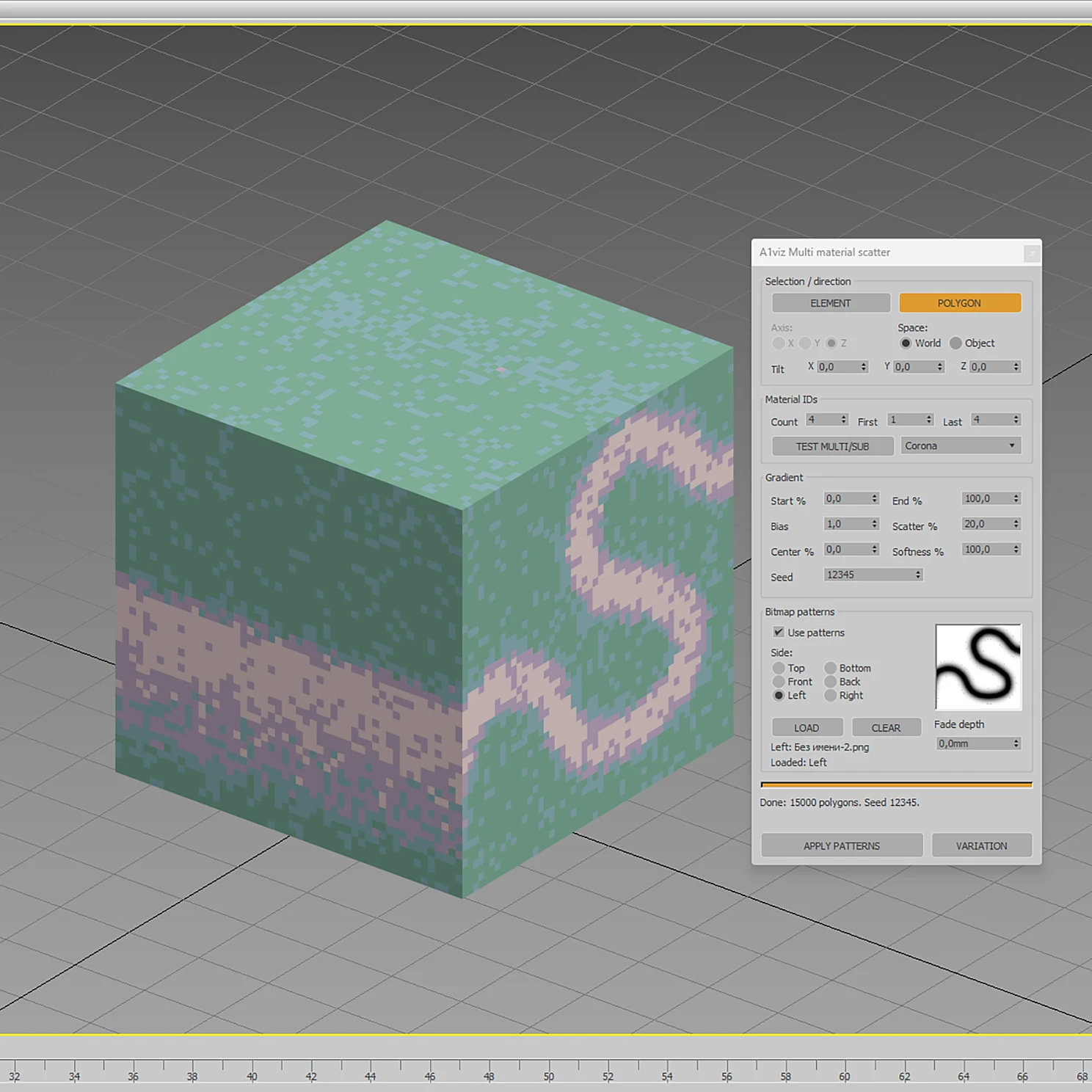1092x1092 pixels.
Task: Click the LOAD pattern button
Action: [807, 727]
